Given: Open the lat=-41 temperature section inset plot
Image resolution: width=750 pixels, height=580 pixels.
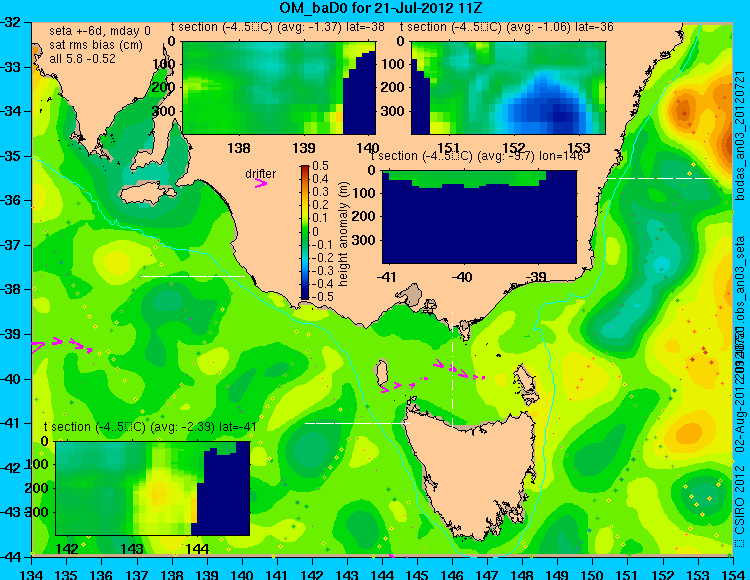Looking at the screenshot, I should (153, 488).
